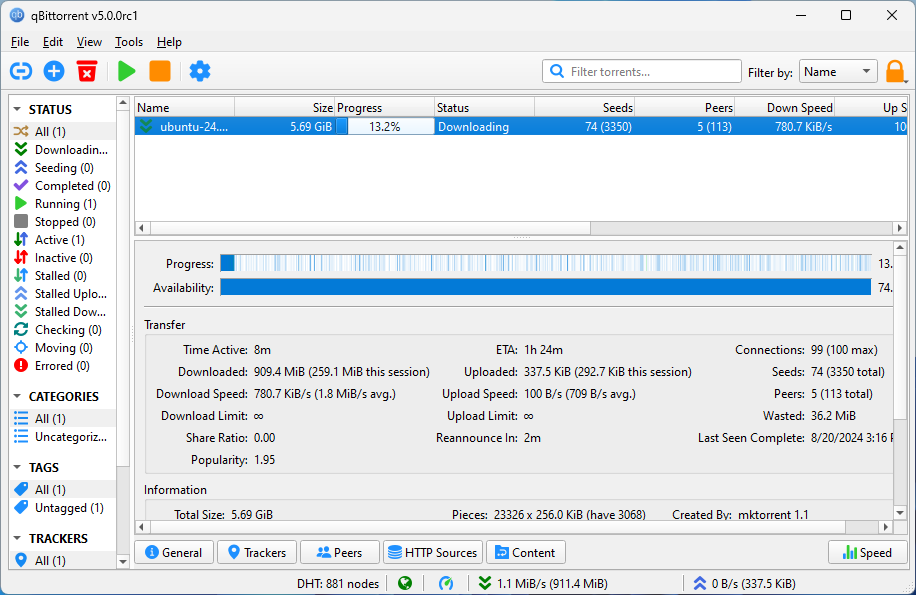Sort by the Seeds column header
The image size is (916, 595).
pyautogui.click(x=584, y=107)
